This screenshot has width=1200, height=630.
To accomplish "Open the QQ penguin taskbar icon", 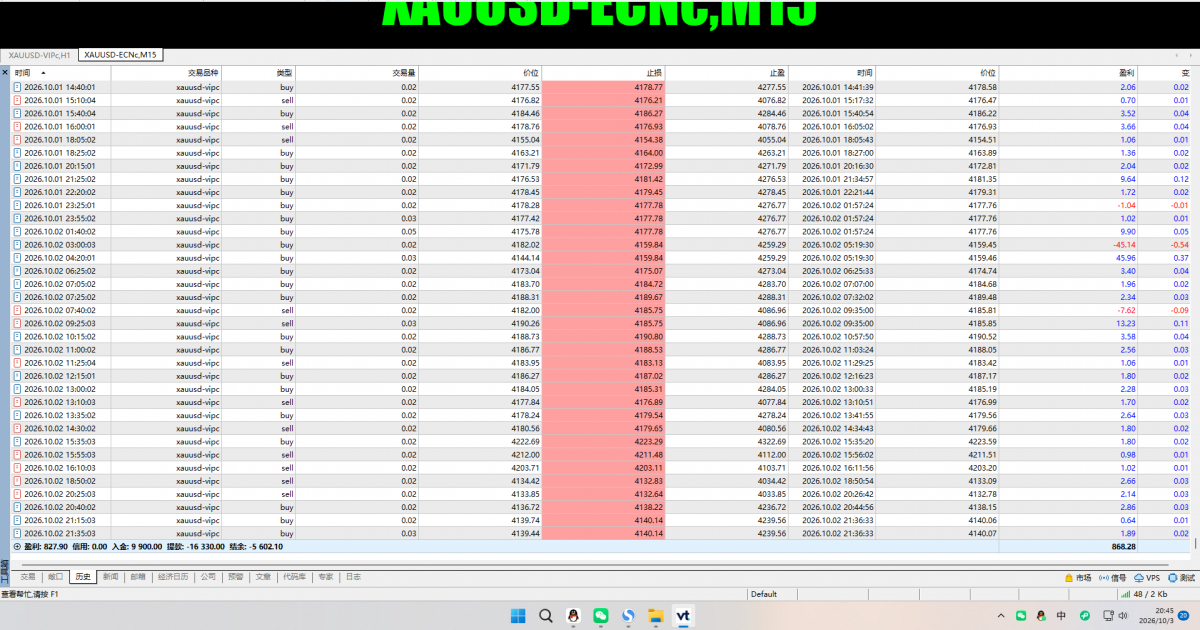I will click(573, 615).
